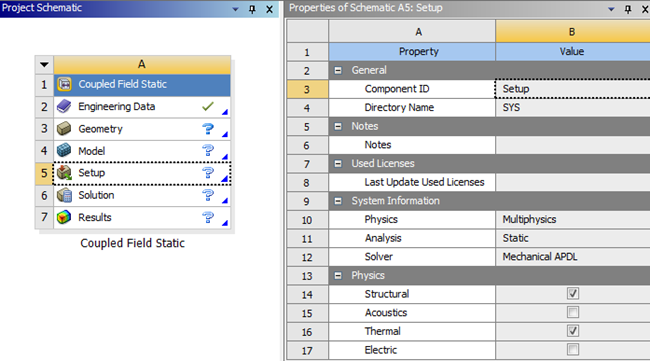650x361 pixels.
Task: Click the Geometry cell icon
Action: tap(64, 129)
